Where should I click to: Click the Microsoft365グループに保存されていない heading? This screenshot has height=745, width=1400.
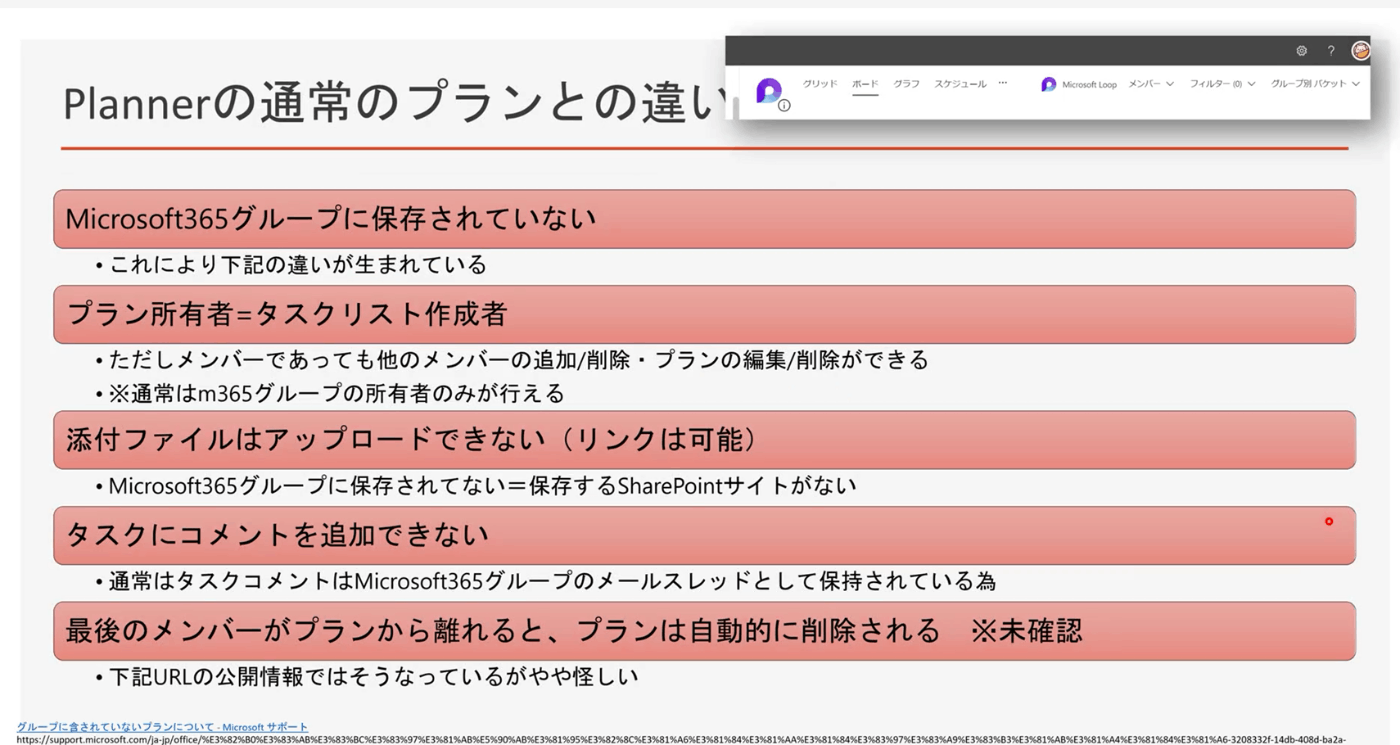(x=704, y=219)
